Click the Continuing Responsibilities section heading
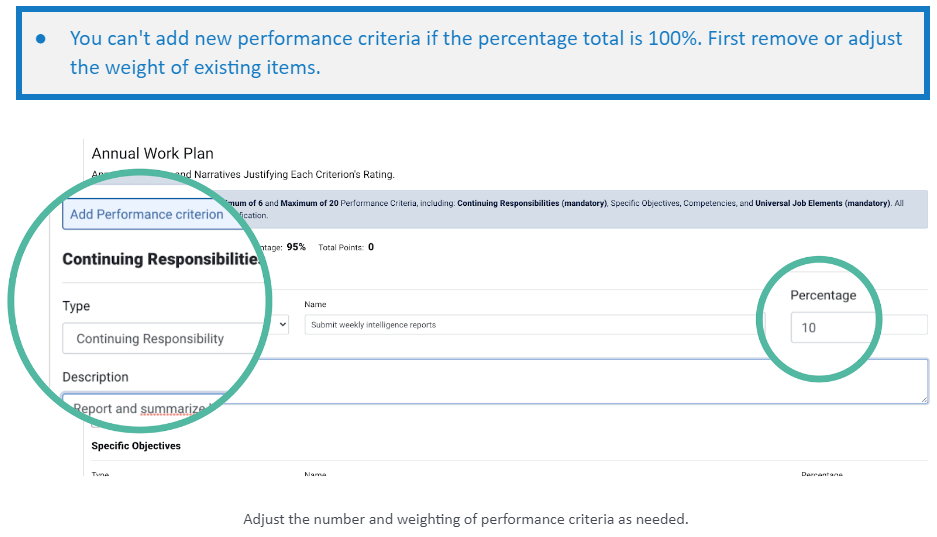Image resolution: width=937 pixels, height=537 pixels. point(161,259)
